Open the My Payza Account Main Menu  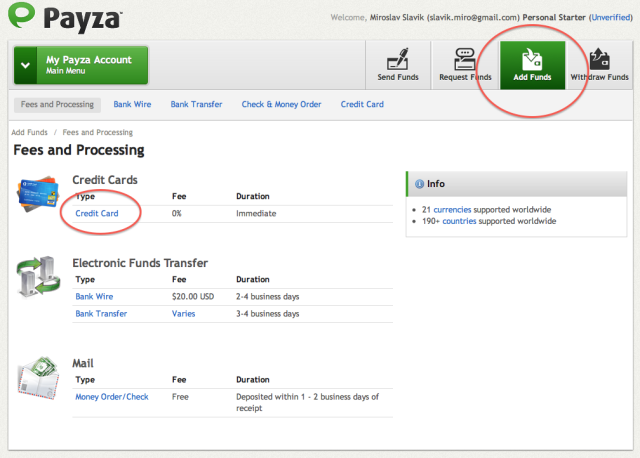[81, 65]
